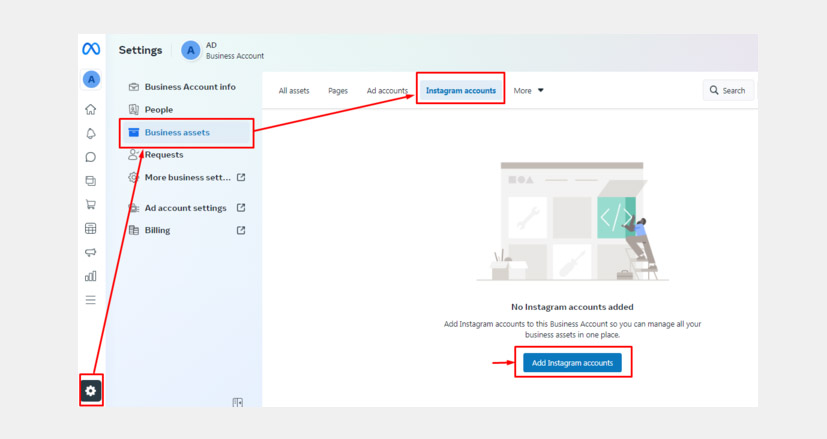
Task: Open Settings gear icon at bottom
Action: pyautogui.click(x=91, y=390)
